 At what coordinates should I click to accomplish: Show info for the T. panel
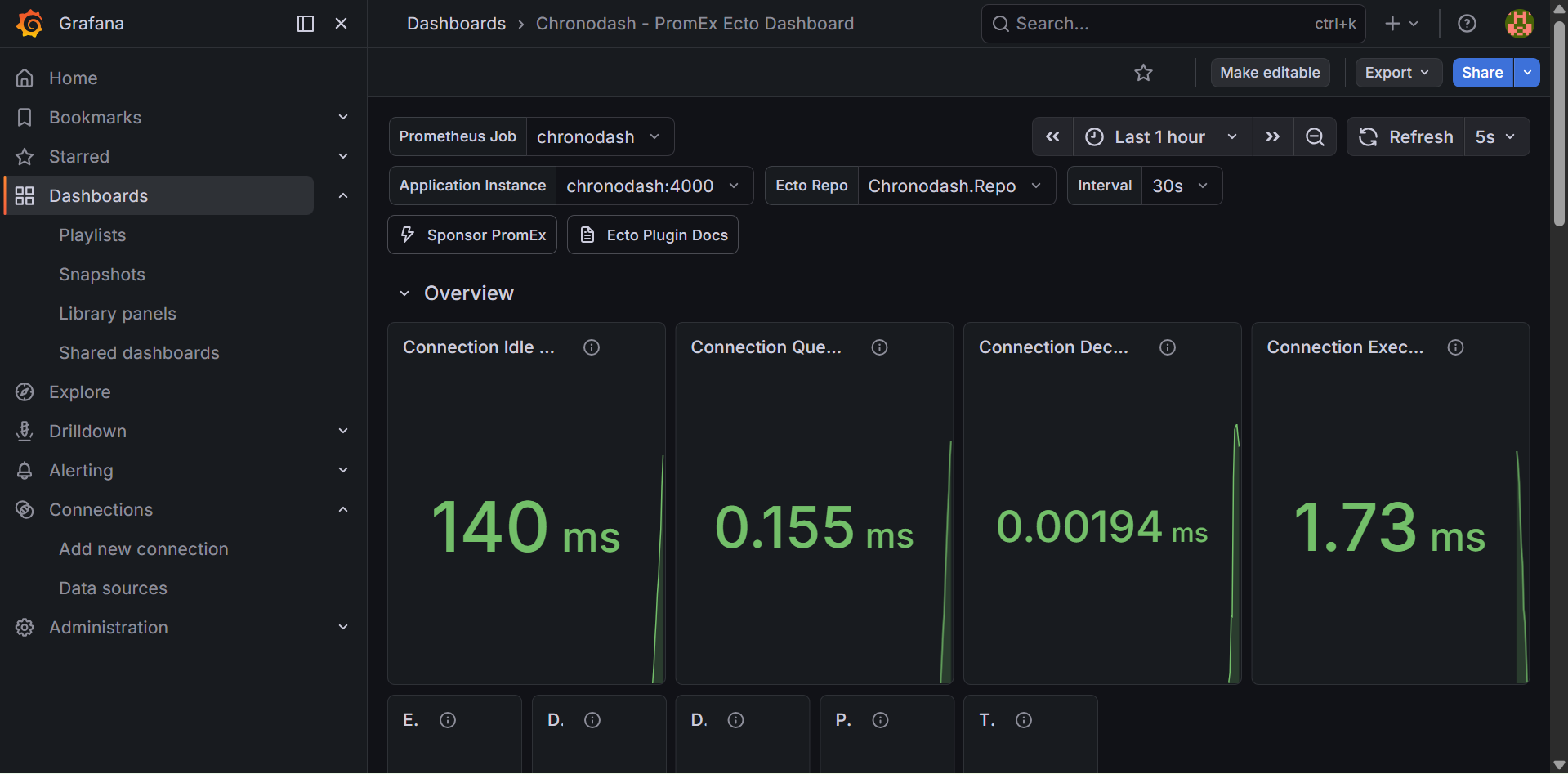tap(1024, 720)
